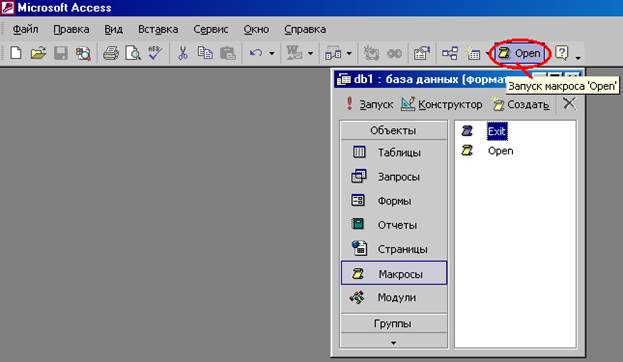Run the spelling check icon
The width and height of the screenshot is (623, 362).
tap(155, 53)
